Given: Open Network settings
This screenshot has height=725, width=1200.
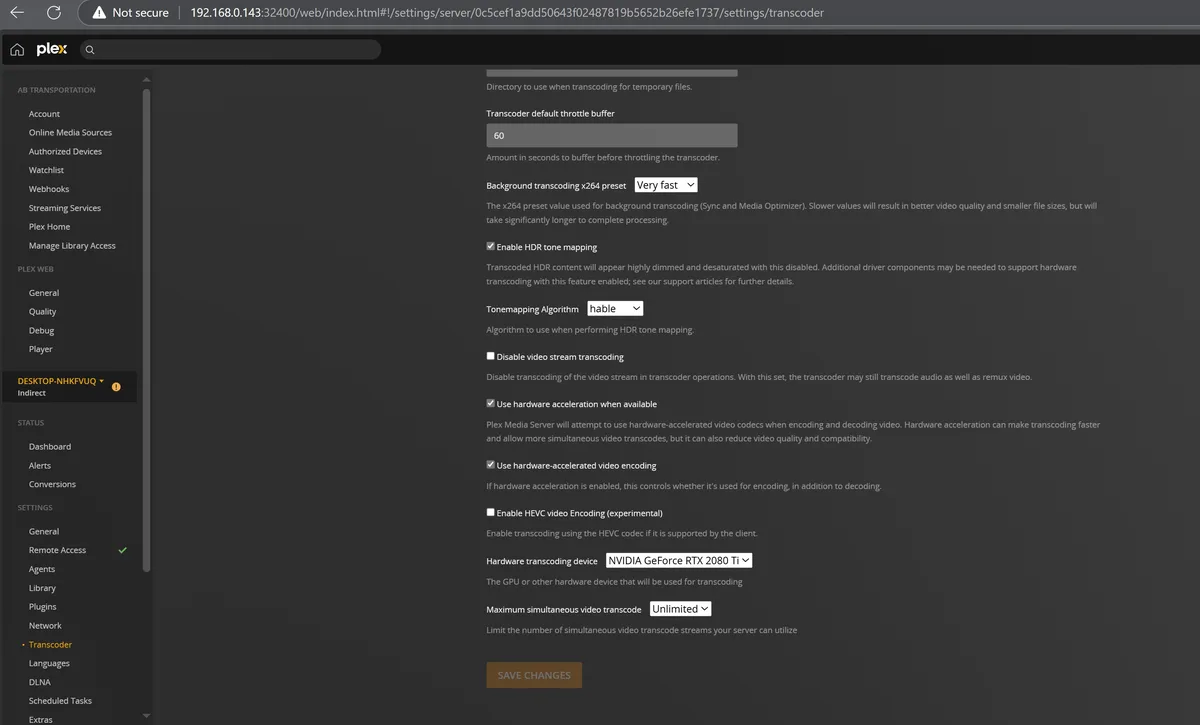Looking at the screenshot, I should (x=45, y=626).
